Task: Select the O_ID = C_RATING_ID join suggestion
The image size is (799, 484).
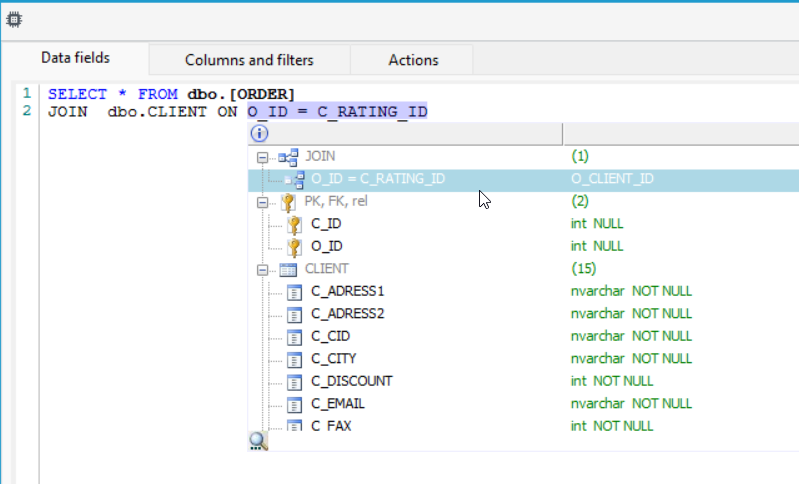Action: point(523,179)
